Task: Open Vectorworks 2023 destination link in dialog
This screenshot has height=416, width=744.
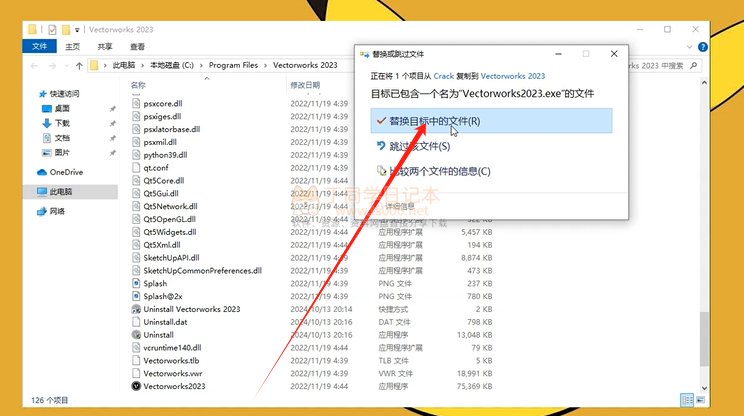Action: [x=512, y=76]
